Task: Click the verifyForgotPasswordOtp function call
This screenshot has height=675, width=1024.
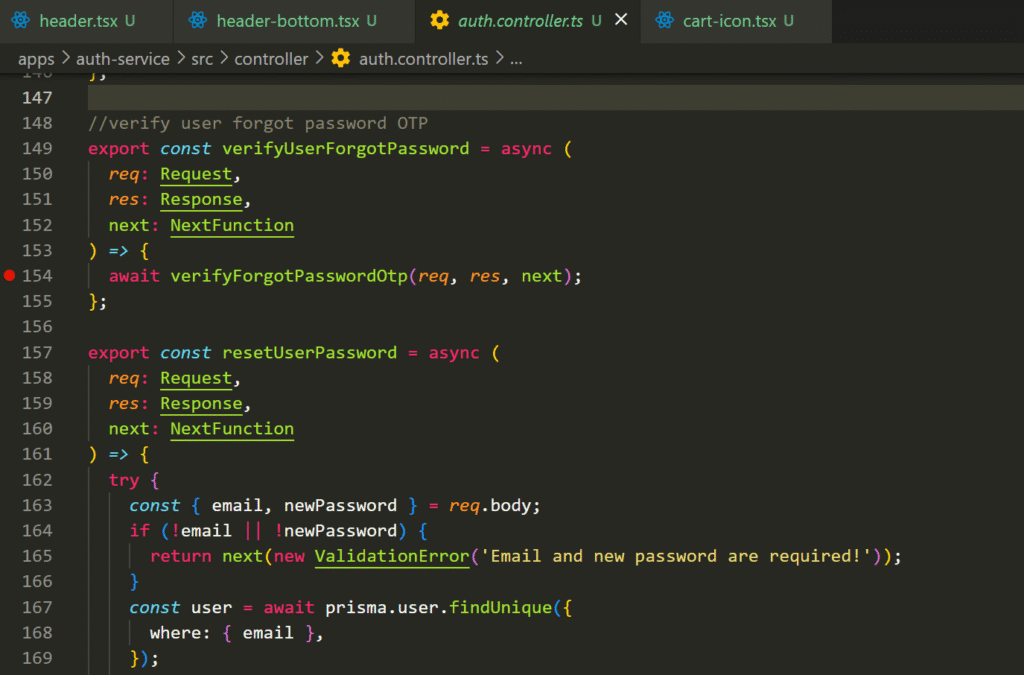Action: [x=289, y=275]
